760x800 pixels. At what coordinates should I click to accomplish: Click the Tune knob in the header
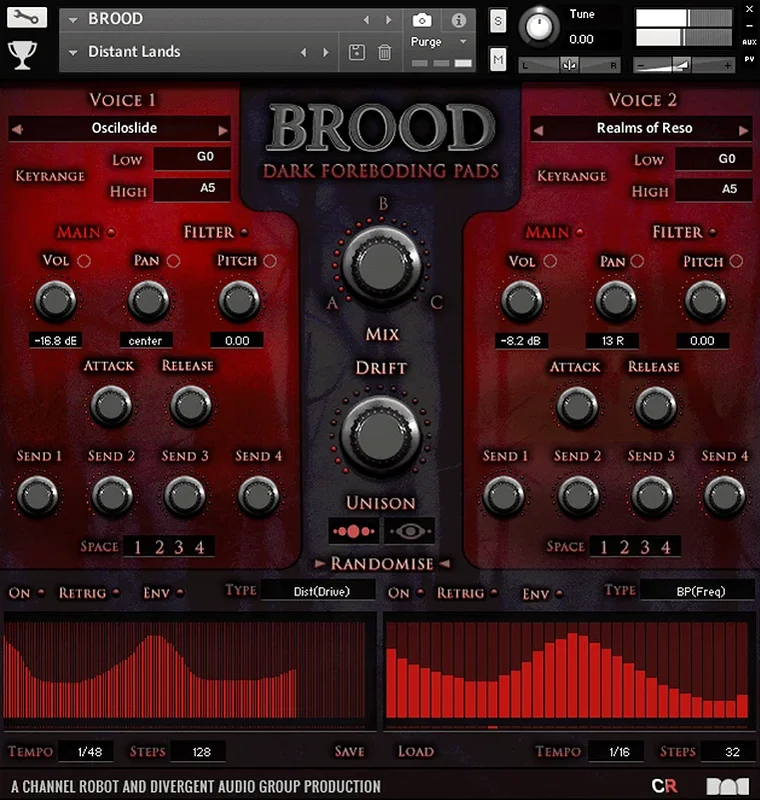click(x=539, y=27)
